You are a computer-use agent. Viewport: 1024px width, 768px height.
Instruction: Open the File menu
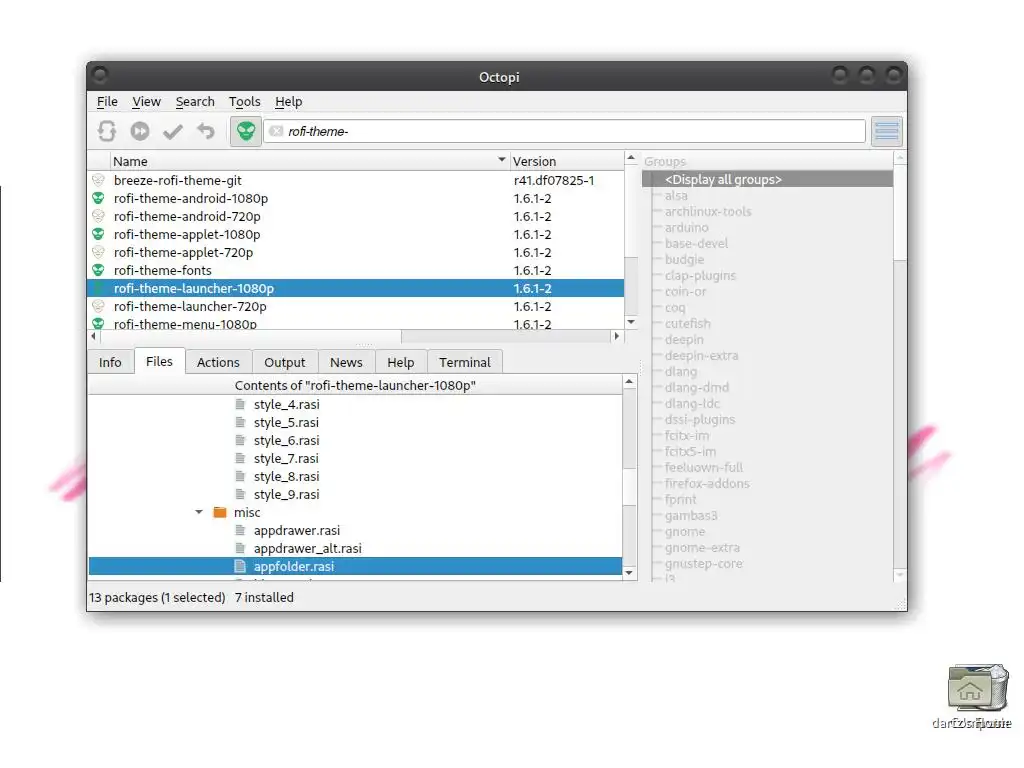(x=107, y=101)
